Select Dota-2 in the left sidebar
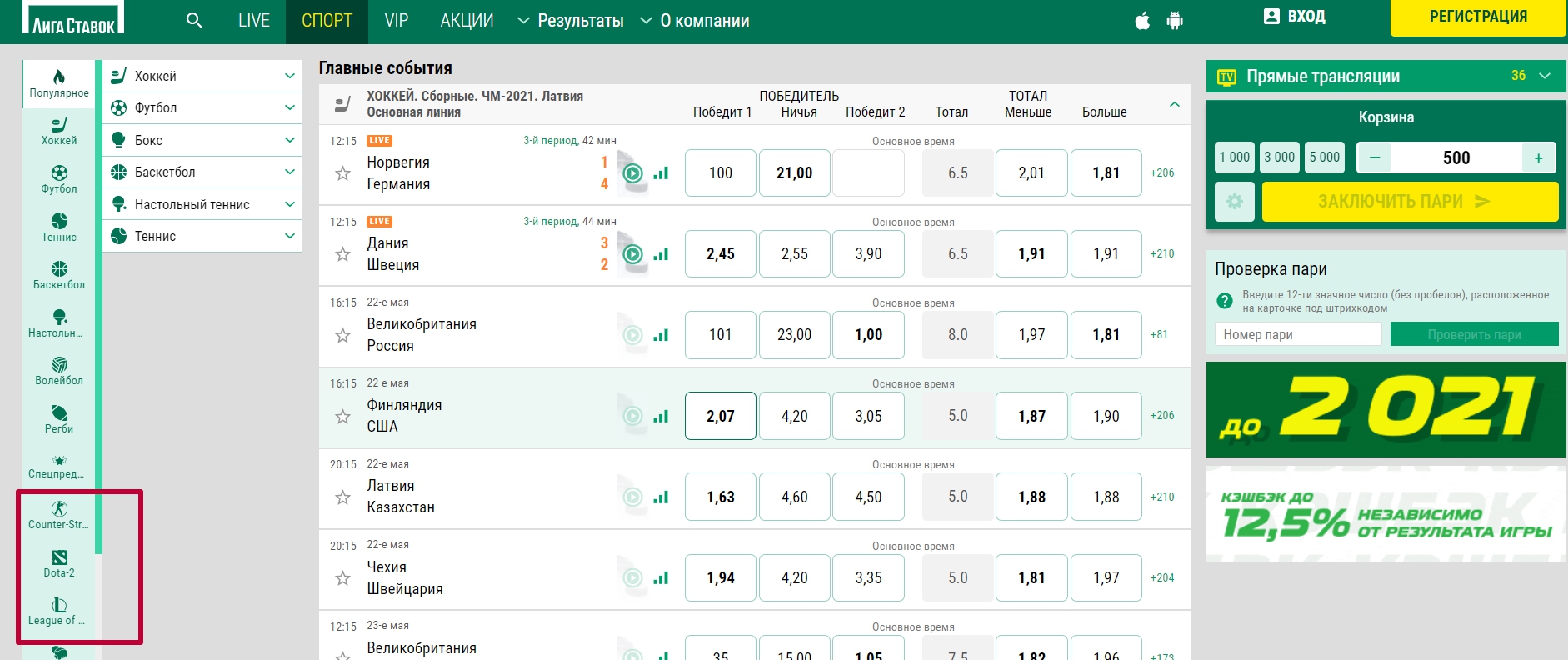The width and height of the screenshot is (1568, 660). click(x=59, y=563)
